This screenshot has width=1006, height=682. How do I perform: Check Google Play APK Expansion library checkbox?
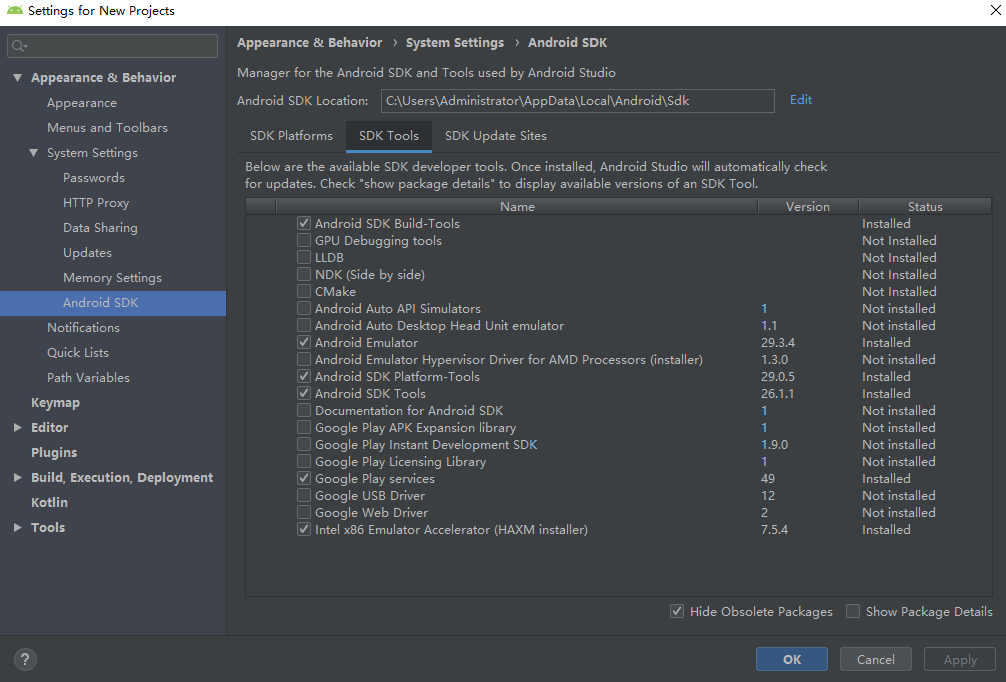tap(304, 427)
